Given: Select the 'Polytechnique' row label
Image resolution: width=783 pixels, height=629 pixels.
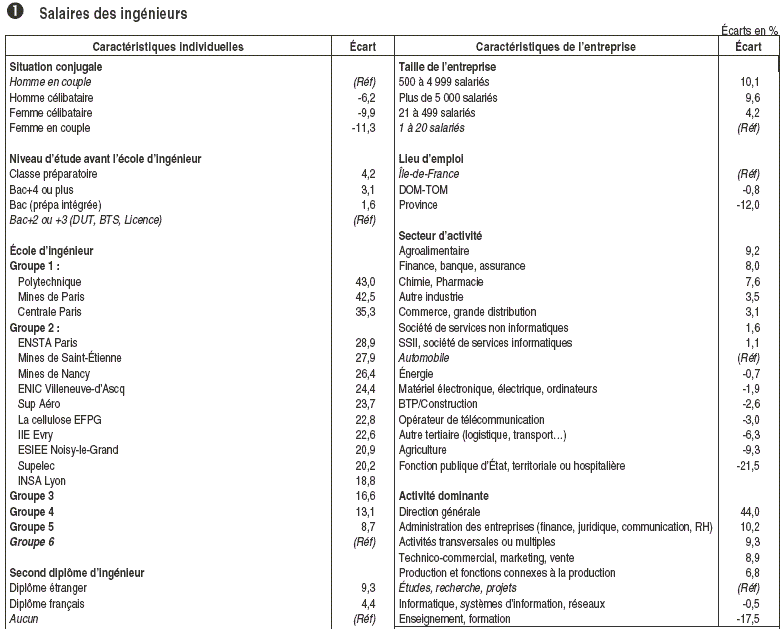Looking at the screenshot, I should click(x=49, y=282).
